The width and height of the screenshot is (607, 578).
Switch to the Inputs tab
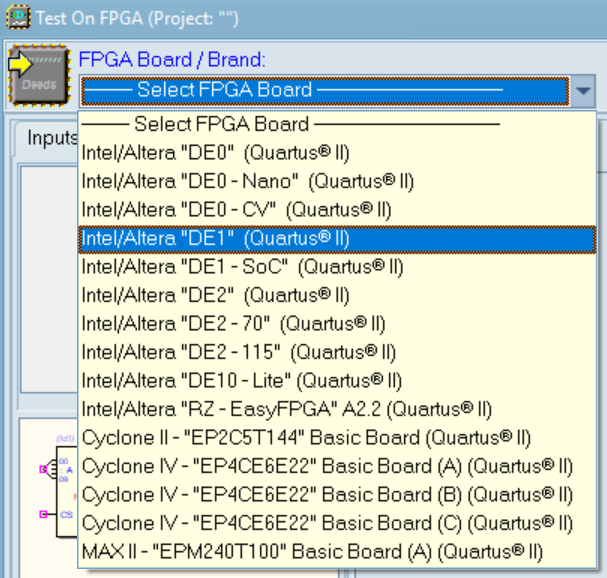point(48,138)
